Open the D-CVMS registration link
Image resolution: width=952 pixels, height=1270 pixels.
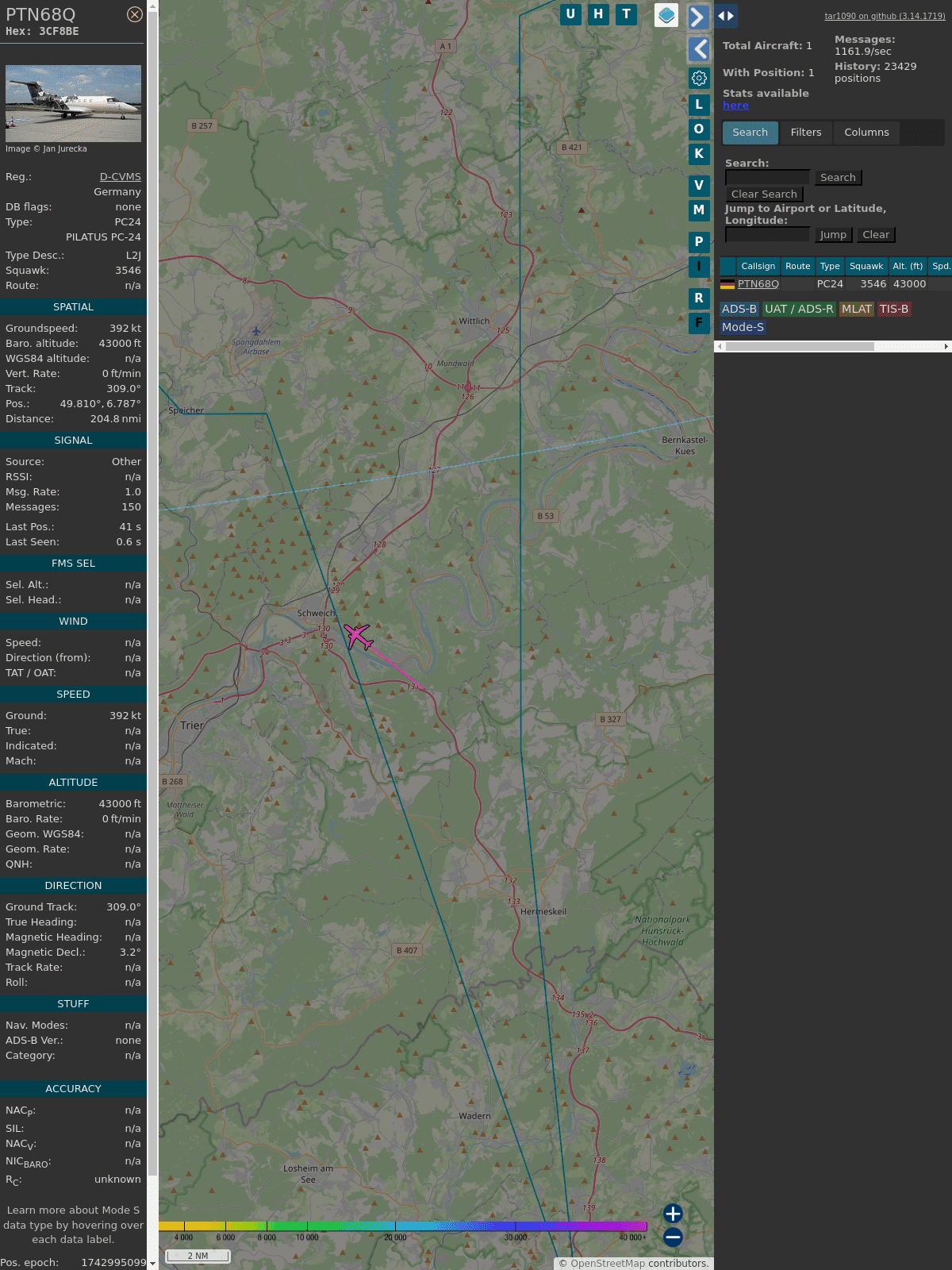120,176
